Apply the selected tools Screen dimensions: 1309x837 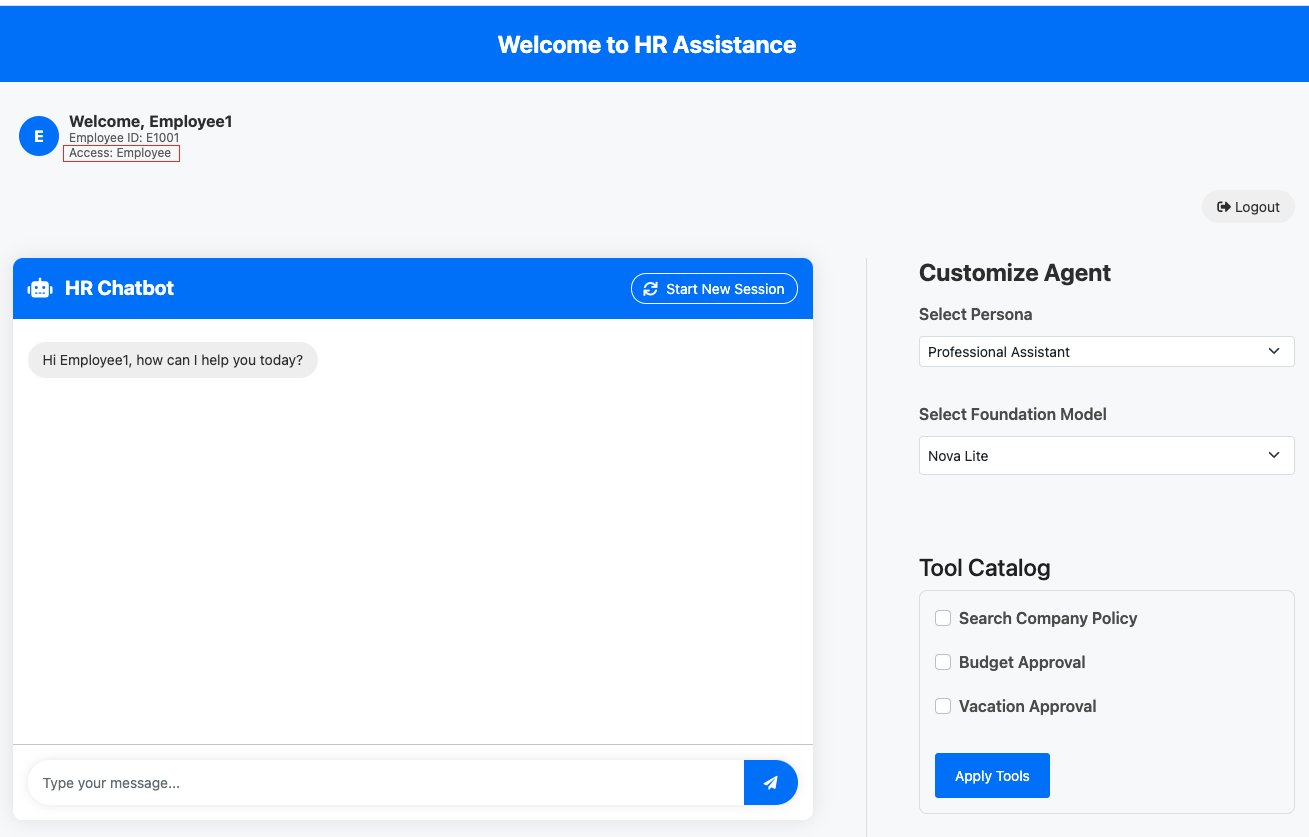(992, 776)
